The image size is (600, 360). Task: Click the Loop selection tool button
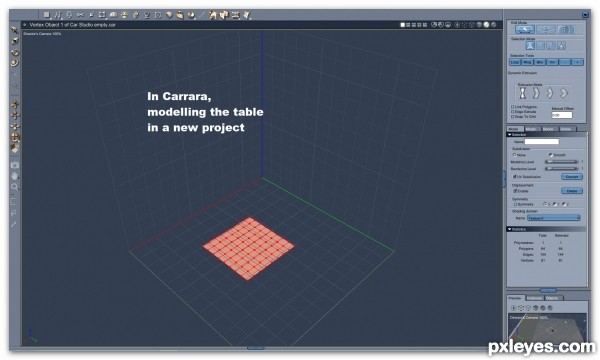click(x=515, y=62)
